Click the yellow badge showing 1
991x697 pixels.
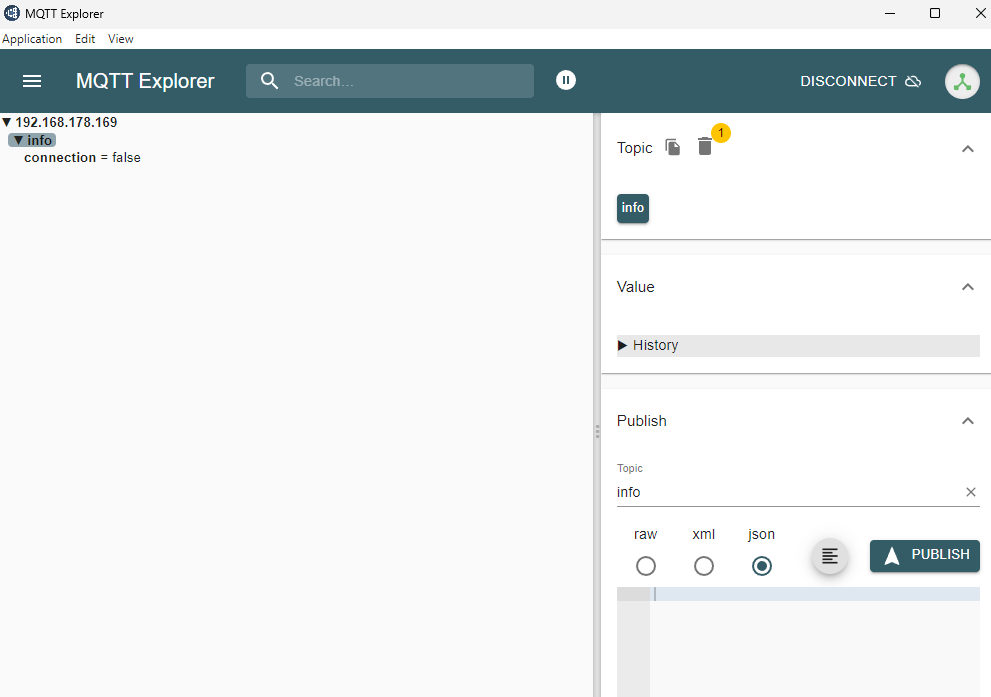point(720,133)
